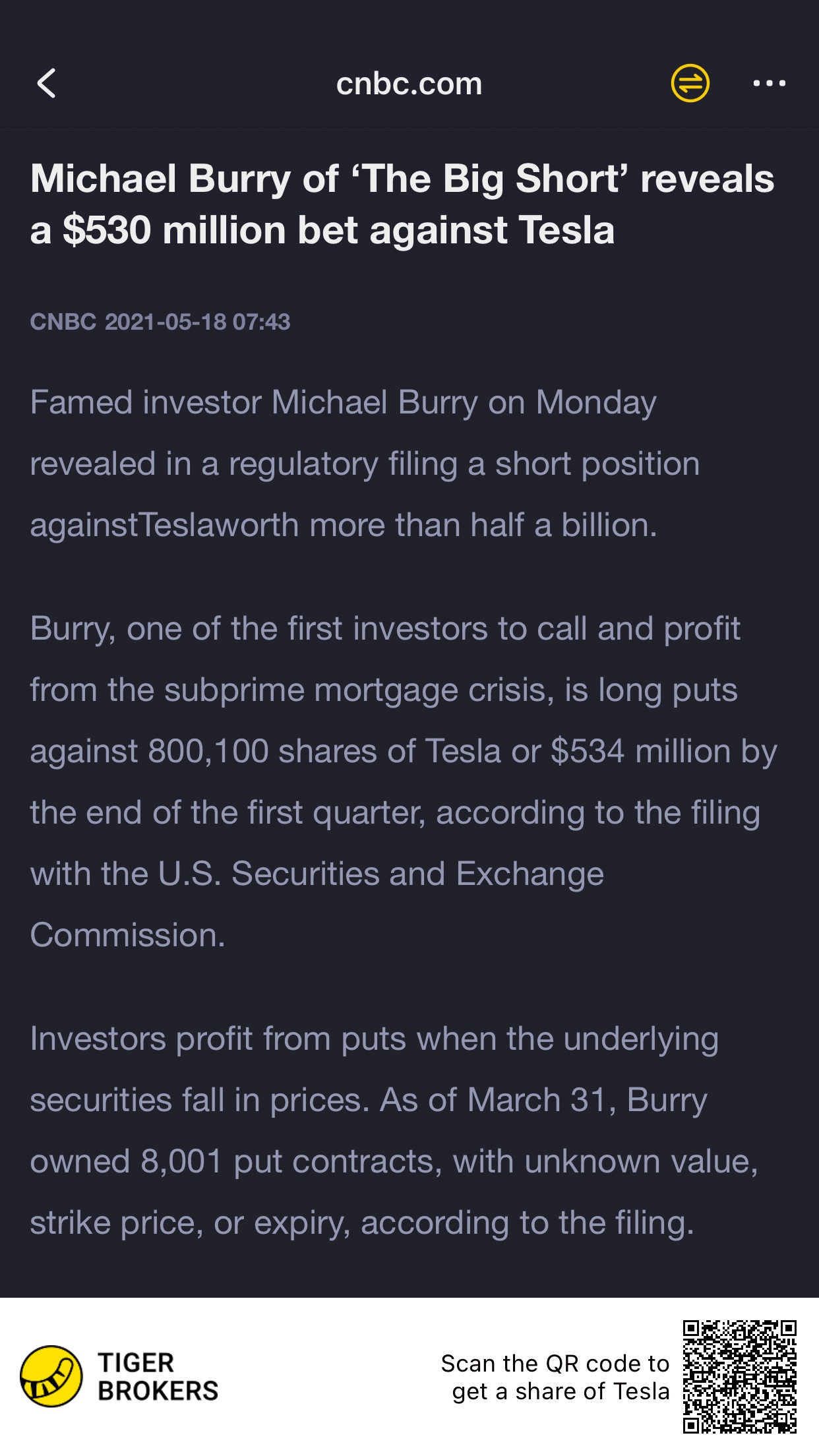Tap the Michael Burry article headline
The image size is (819, 1456).
402,204
